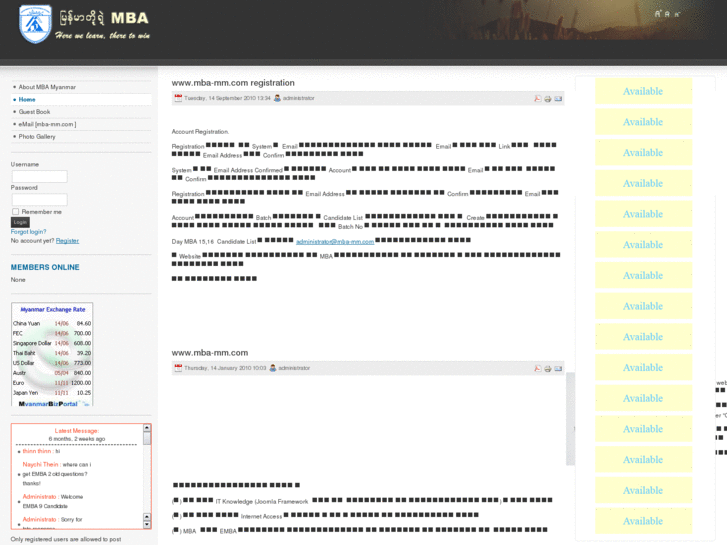Open the Photo Gallery menu item

pyautogui.click(x=37, y=136)
